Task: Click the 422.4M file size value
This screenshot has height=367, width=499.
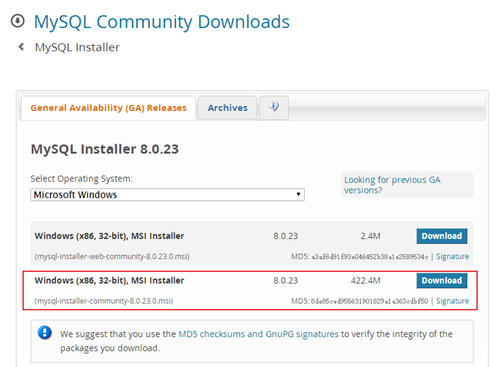Action: [x=365, y=281]
